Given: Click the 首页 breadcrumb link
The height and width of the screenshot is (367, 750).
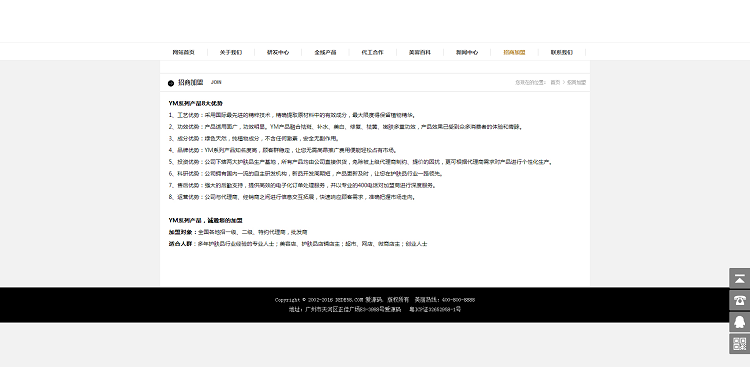Looking at the screenshot, I should [x=555, y=82].
